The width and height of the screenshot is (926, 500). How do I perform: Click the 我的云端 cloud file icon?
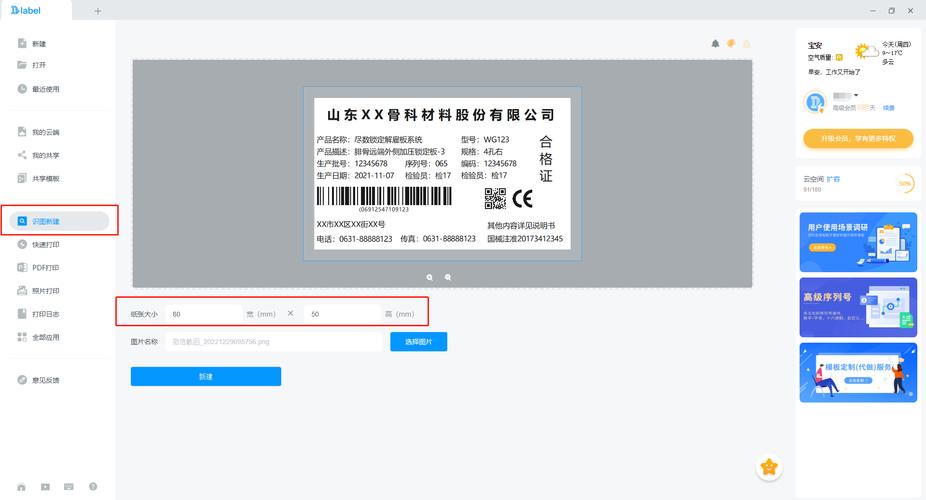click(x=22, y=131)
